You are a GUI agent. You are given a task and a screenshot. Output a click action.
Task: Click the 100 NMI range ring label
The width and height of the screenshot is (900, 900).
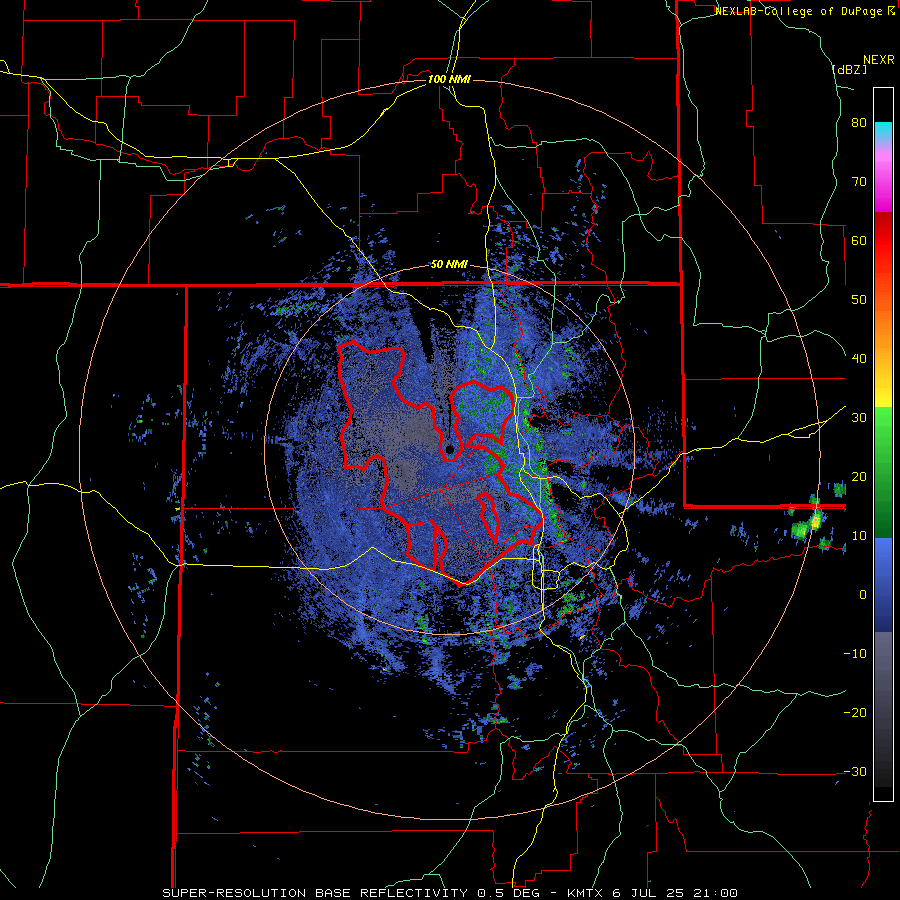(449, 79)
